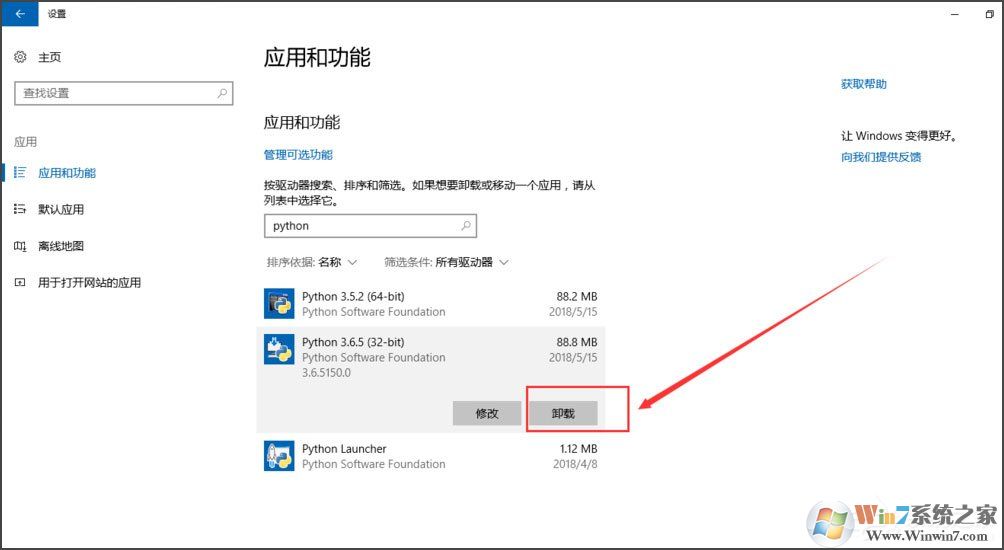
Task: Click the 2018/4/8 install date
Action: (576, 464)
